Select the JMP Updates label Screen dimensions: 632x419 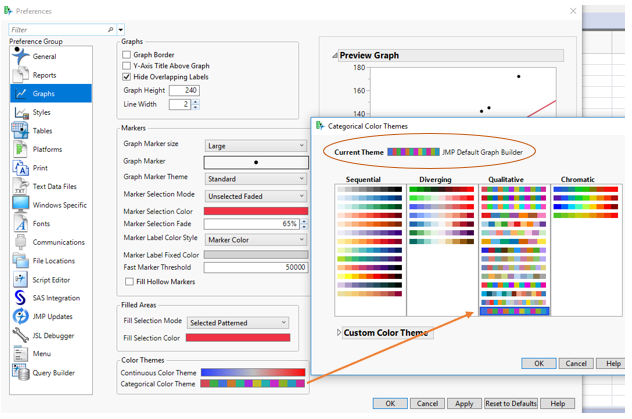pyautogui.click(x=52, y=316)
